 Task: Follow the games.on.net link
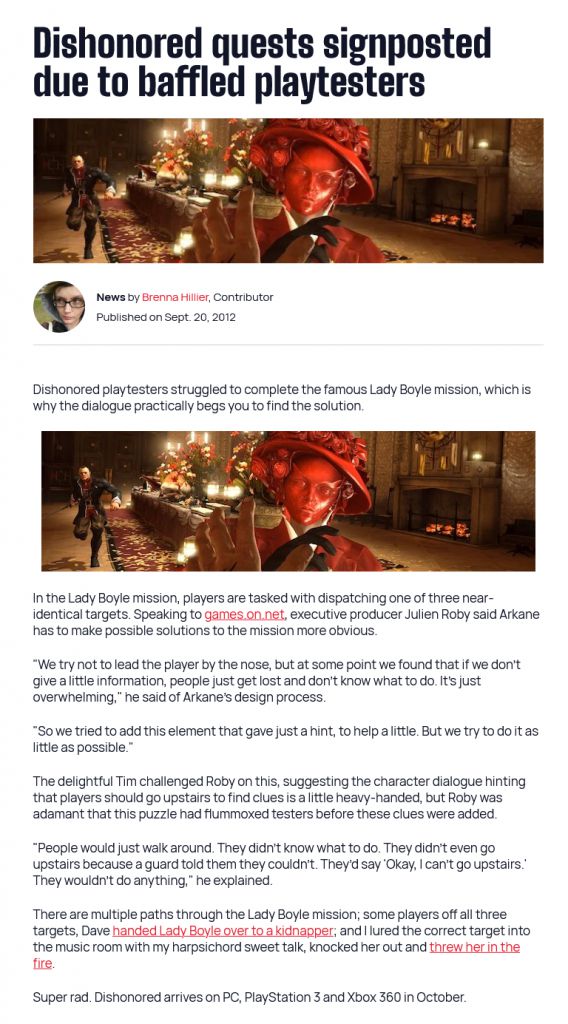tap(246, 615)
